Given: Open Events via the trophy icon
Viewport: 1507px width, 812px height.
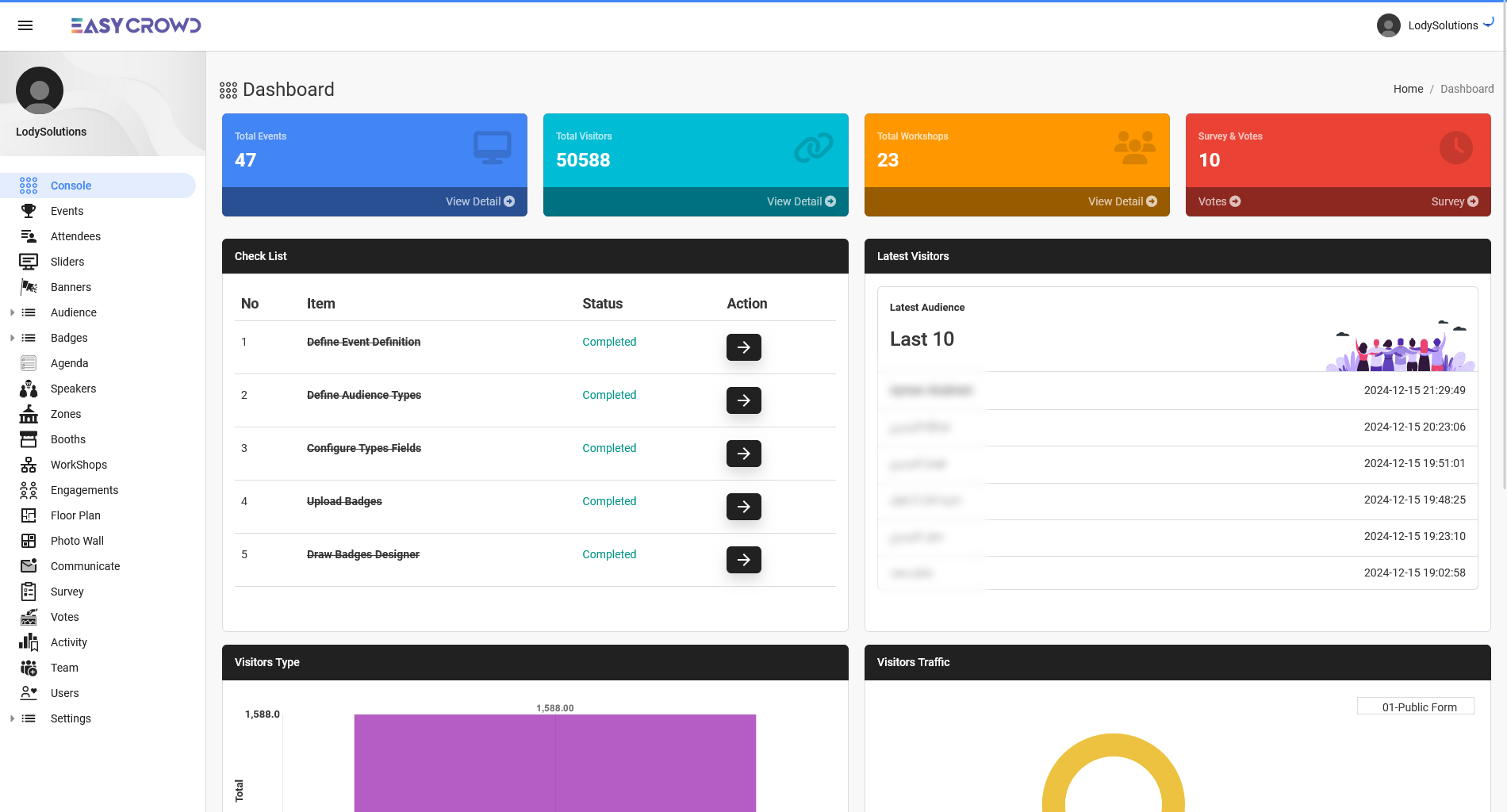Looking at the screenshot, I should coord(29,211).
